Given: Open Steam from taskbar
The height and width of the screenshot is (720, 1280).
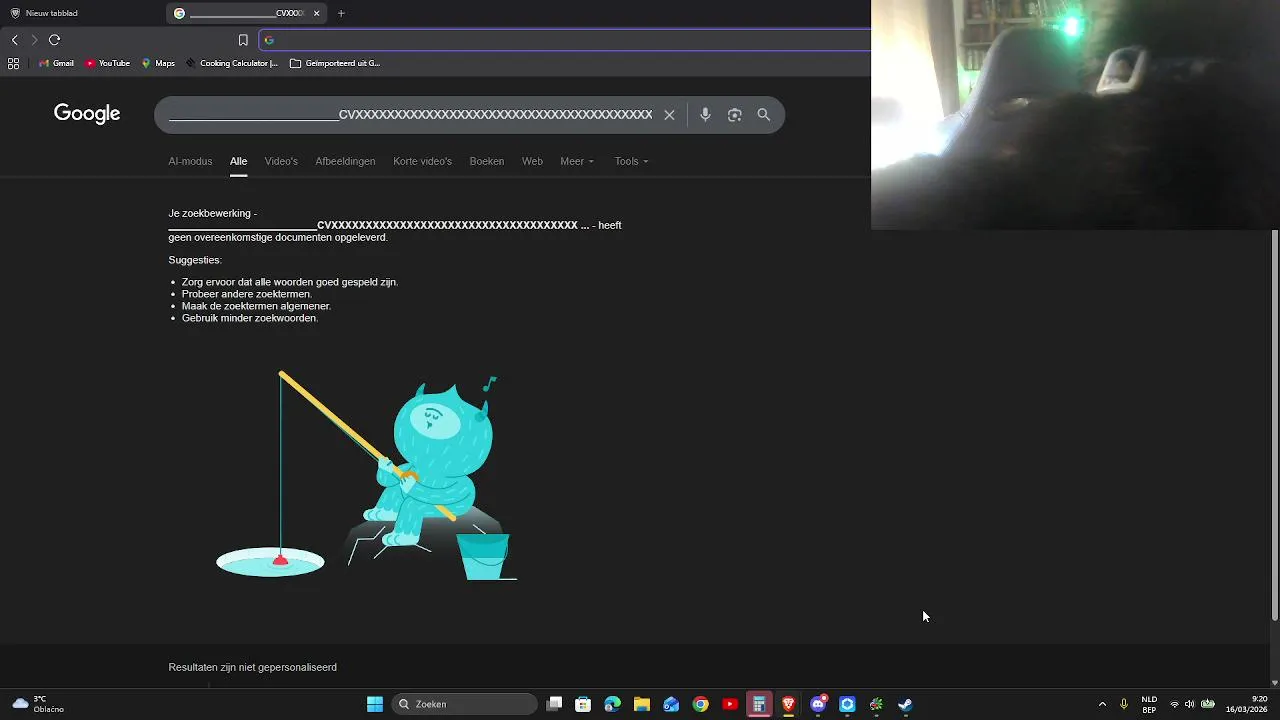Looking at the screenshot, I should point(905,704).
